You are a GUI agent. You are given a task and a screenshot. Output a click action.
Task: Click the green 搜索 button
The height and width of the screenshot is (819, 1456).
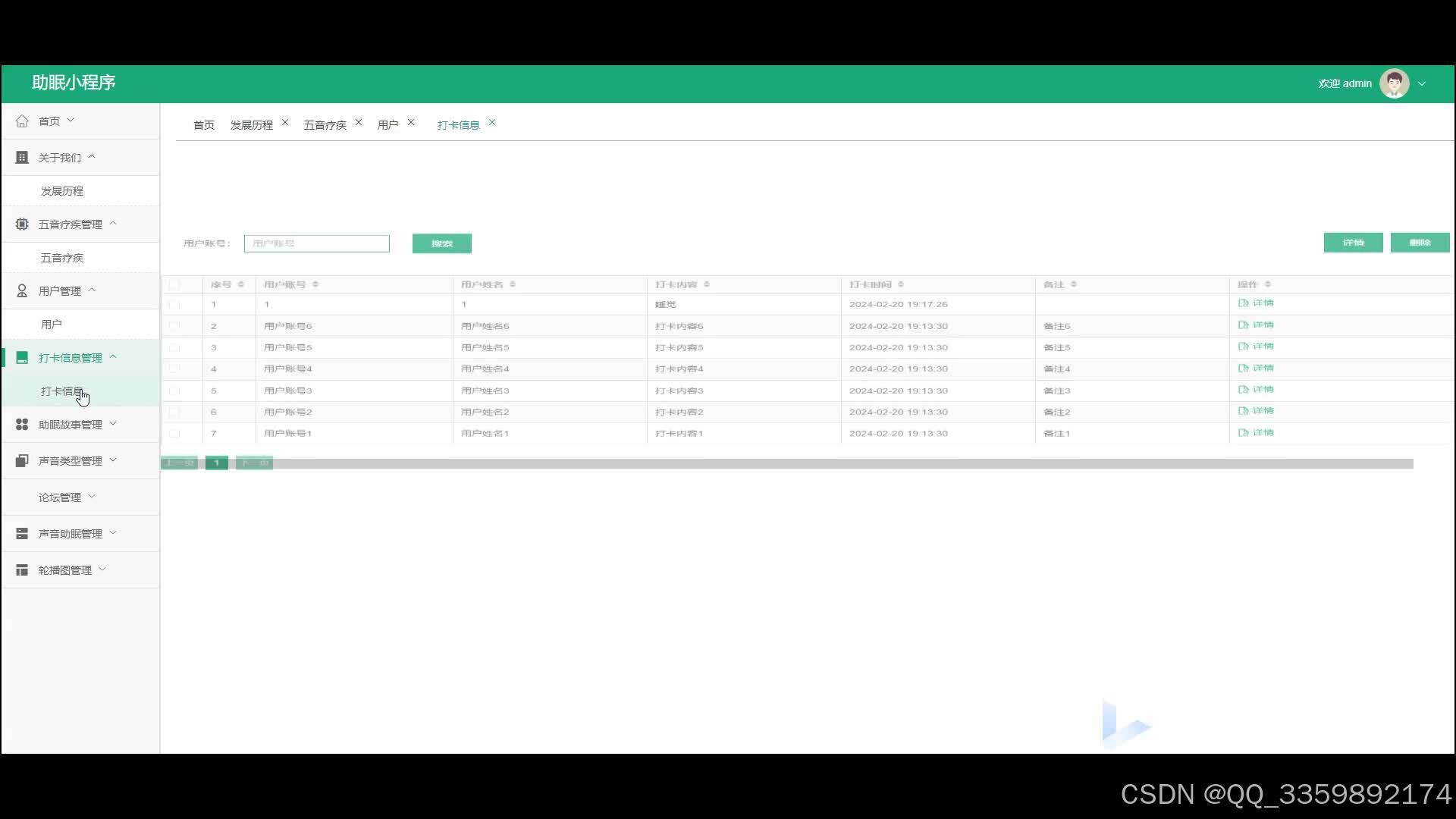442,243
